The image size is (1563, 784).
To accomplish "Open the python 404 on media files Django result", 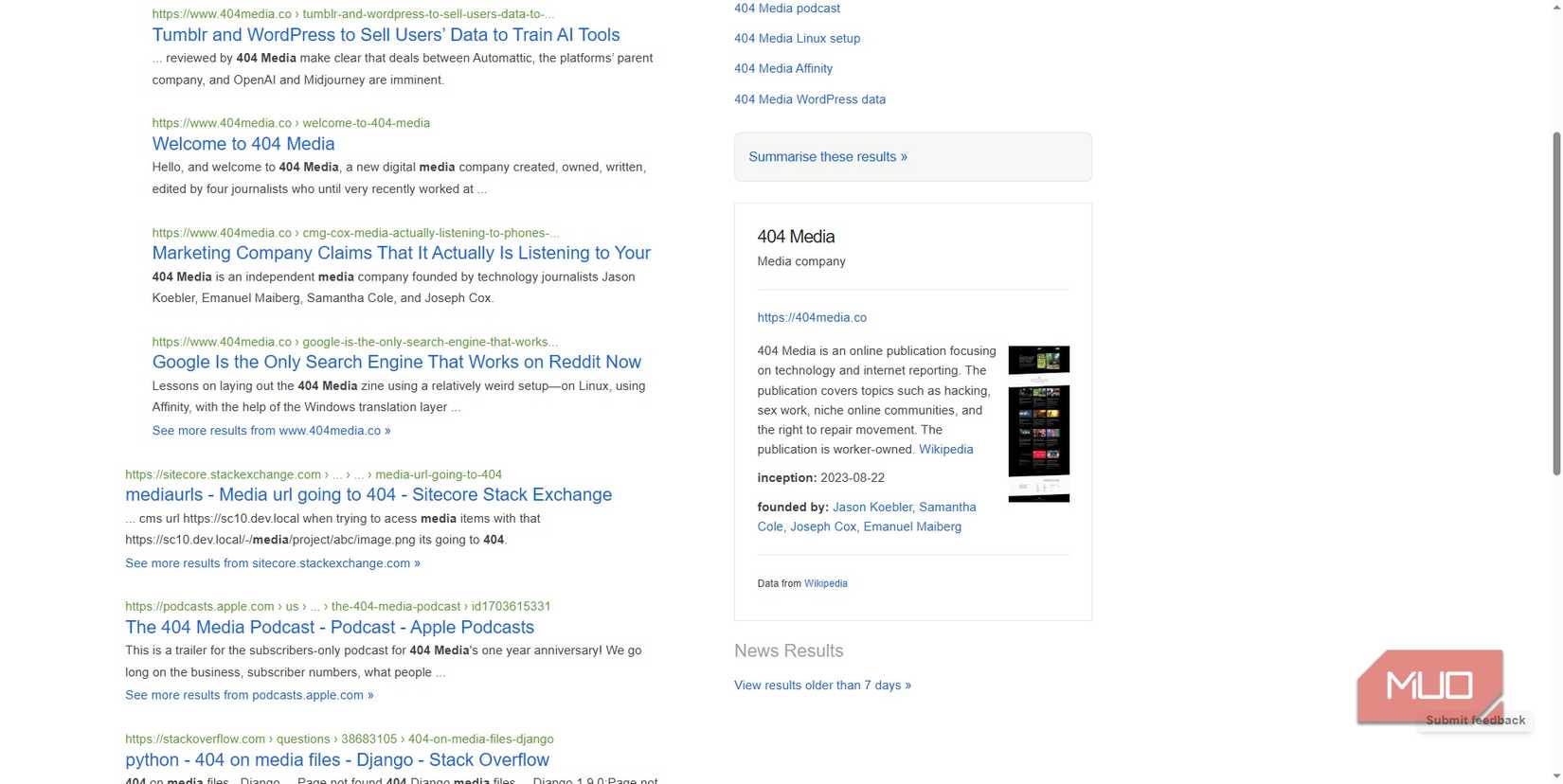I will (337, 759).
